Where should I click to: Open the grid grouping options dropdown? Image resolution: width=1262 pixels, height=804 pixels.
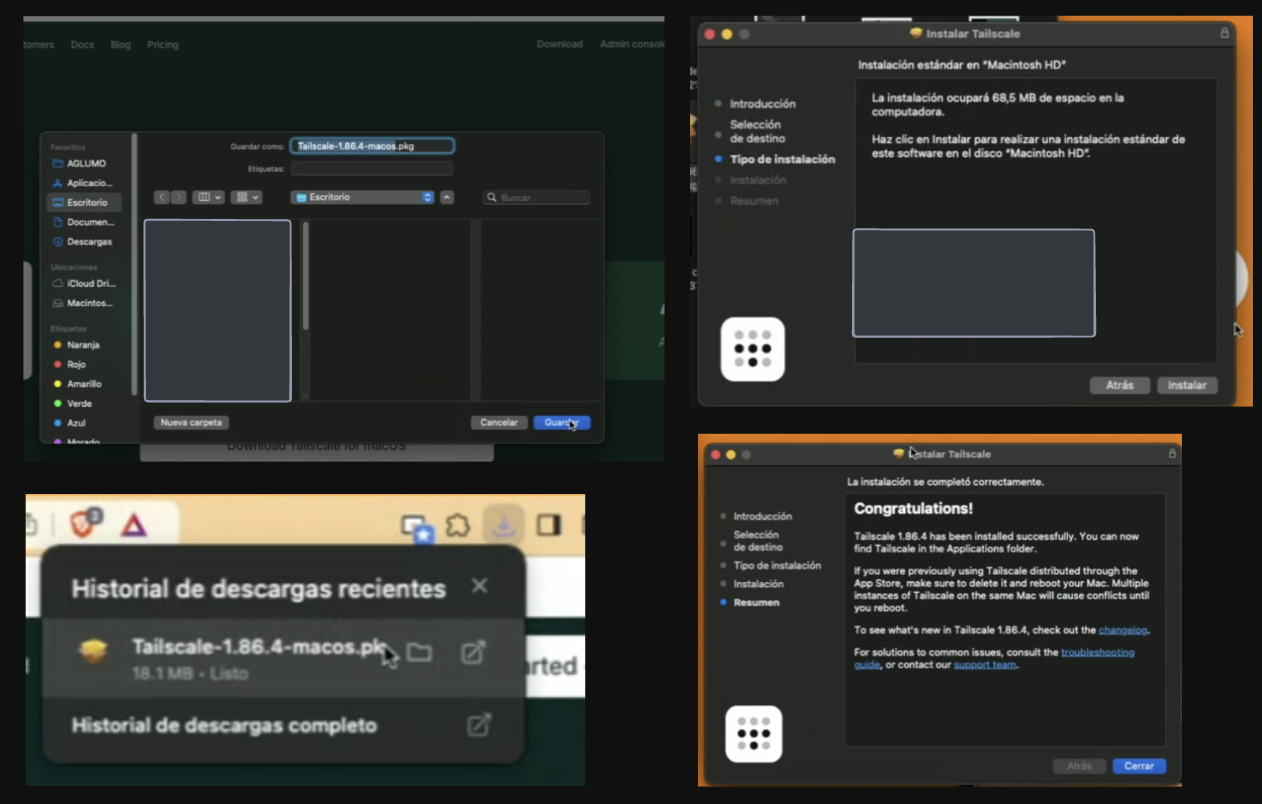point(245,198)
